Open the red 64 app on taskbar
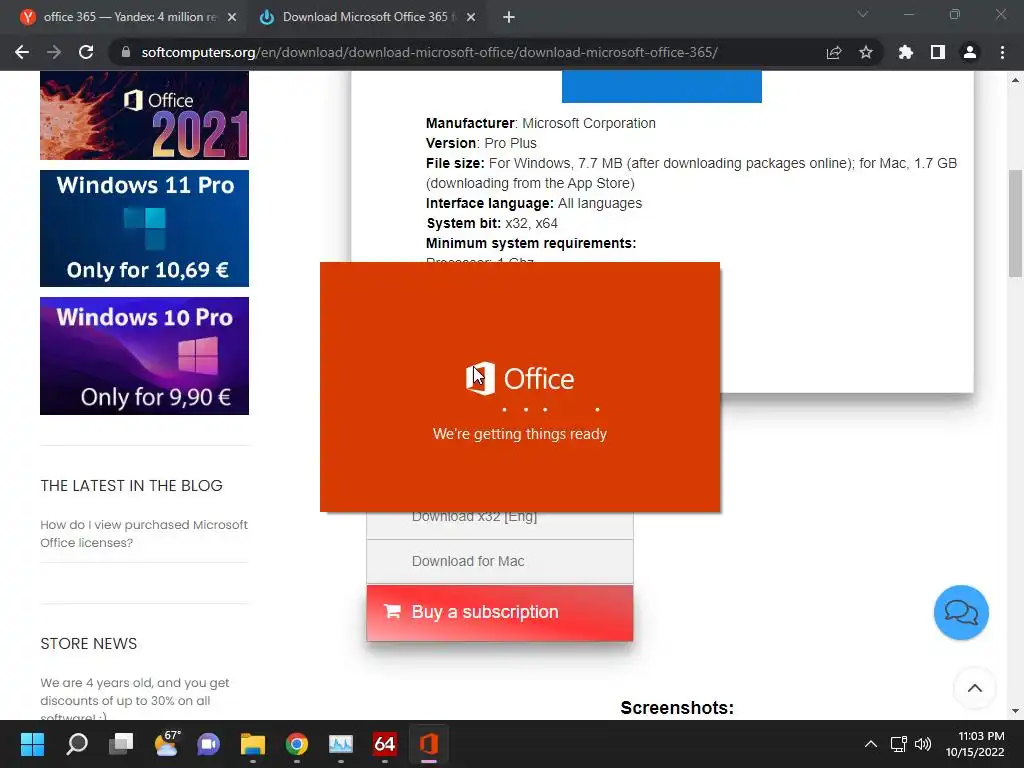 (385, 744)
